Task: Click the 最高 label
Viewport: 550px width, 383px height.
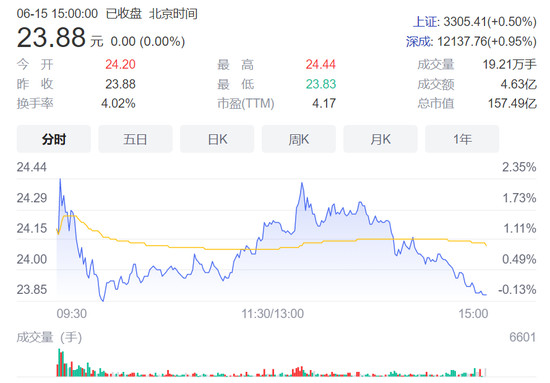Action: tap(235, 65)
